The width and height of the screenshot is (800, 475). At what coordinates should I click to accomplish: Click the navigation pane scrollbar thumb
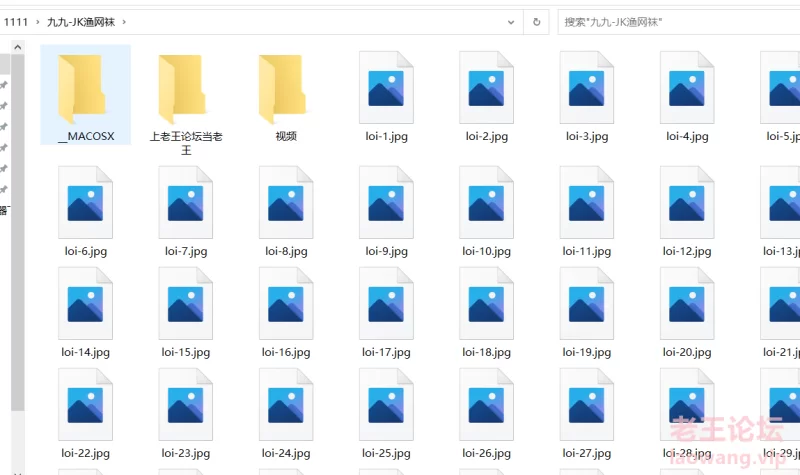(x=18, y=232)
